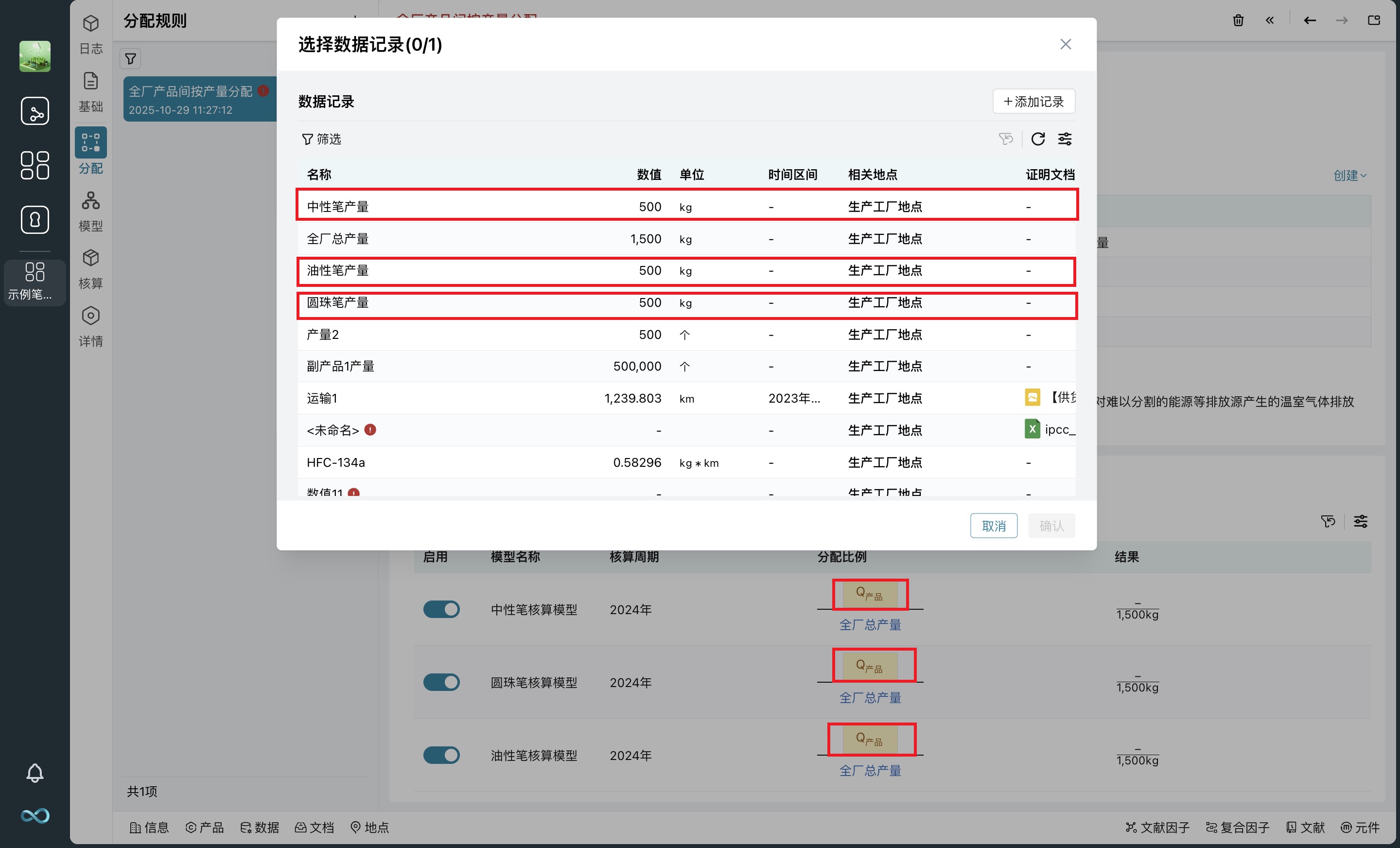Open 数据 tab in bottom bar
1400x848 pixels.
(260, 827)
